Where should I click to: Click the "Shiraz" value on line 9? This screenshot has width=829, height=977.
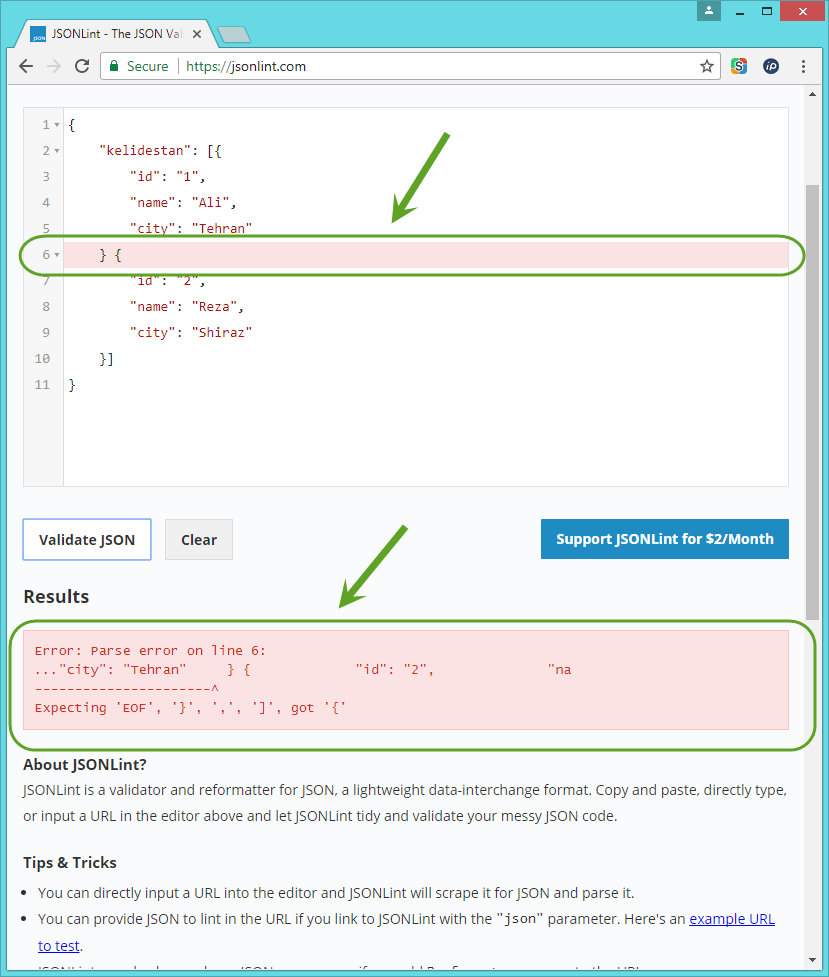(x=222, y=333)
